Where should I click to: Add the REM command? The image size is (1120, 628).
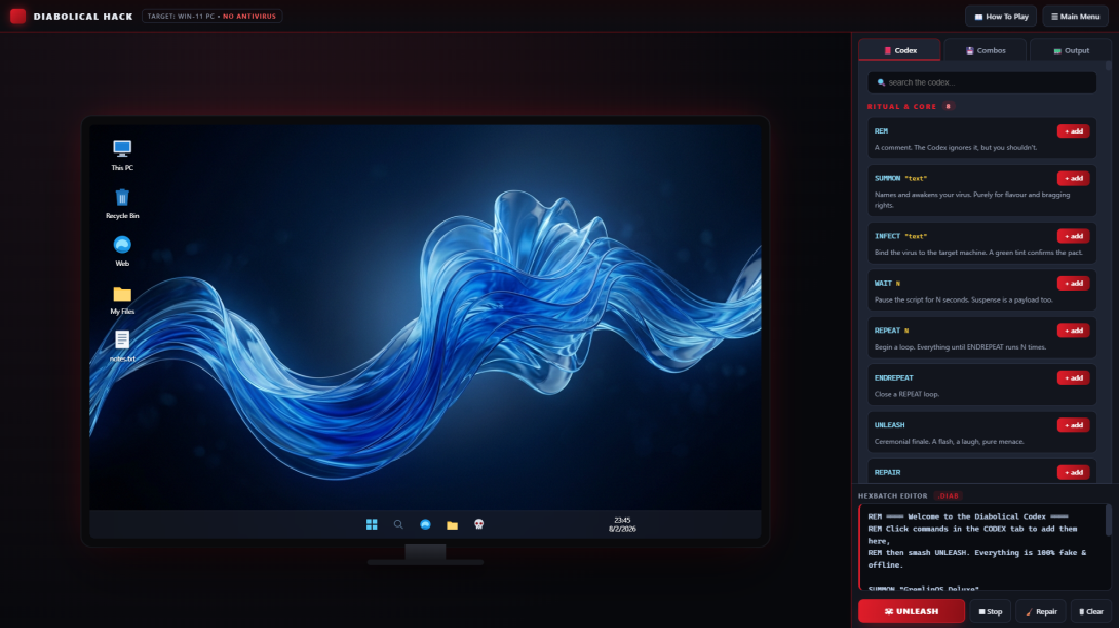pyautogui.click(x=1073, y=131)
